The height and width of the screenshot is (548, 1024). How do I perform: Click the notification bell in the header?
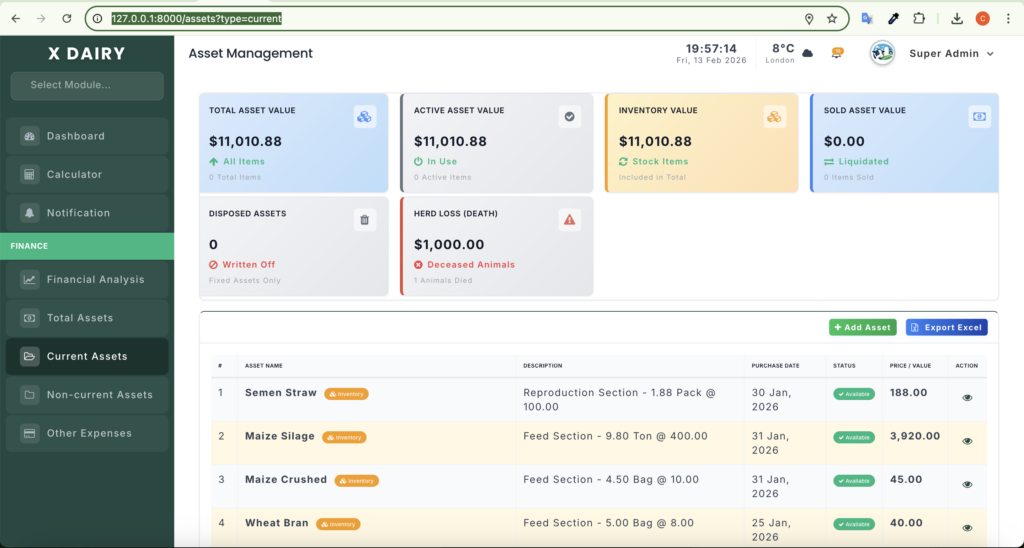[x=837, y=53]
